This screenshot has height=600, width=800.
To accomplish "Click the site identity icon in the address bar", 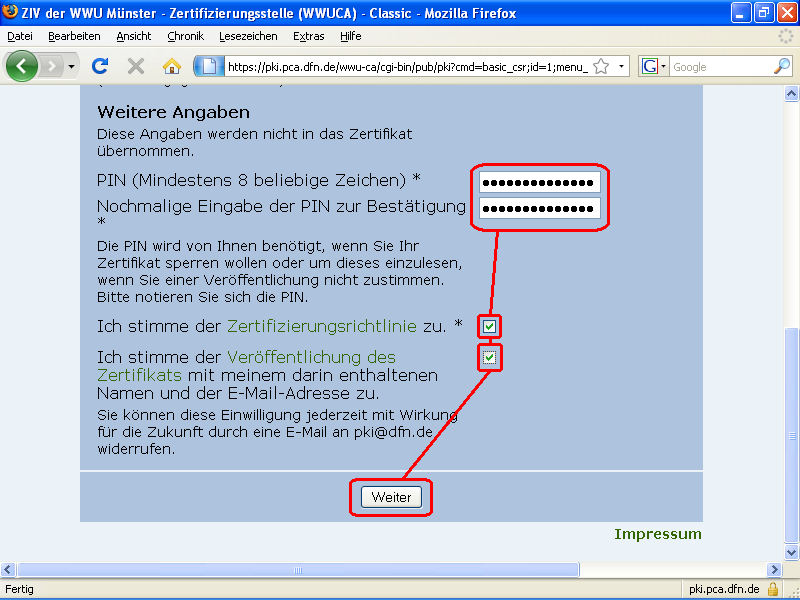I will [207, 66].
